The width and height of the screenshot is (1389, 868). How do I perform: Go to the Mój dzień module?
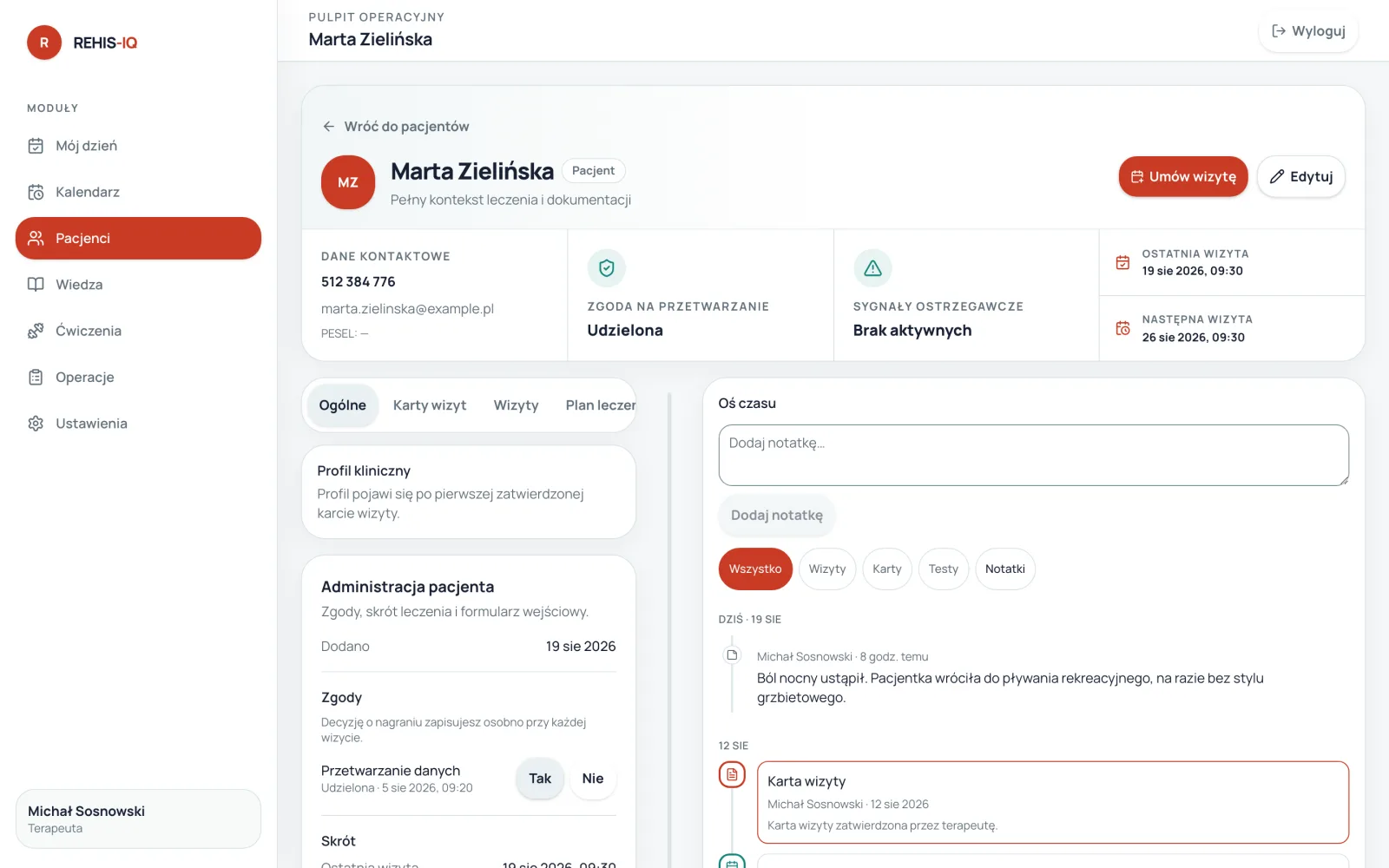tap(138, 146)
